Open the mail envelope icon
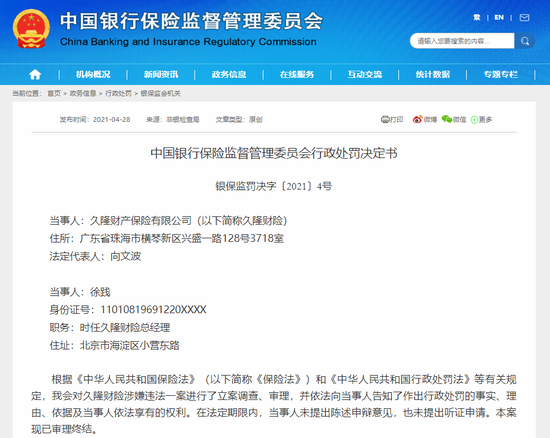550x438 pixels. pyautogui.click(x=524, y=18)
